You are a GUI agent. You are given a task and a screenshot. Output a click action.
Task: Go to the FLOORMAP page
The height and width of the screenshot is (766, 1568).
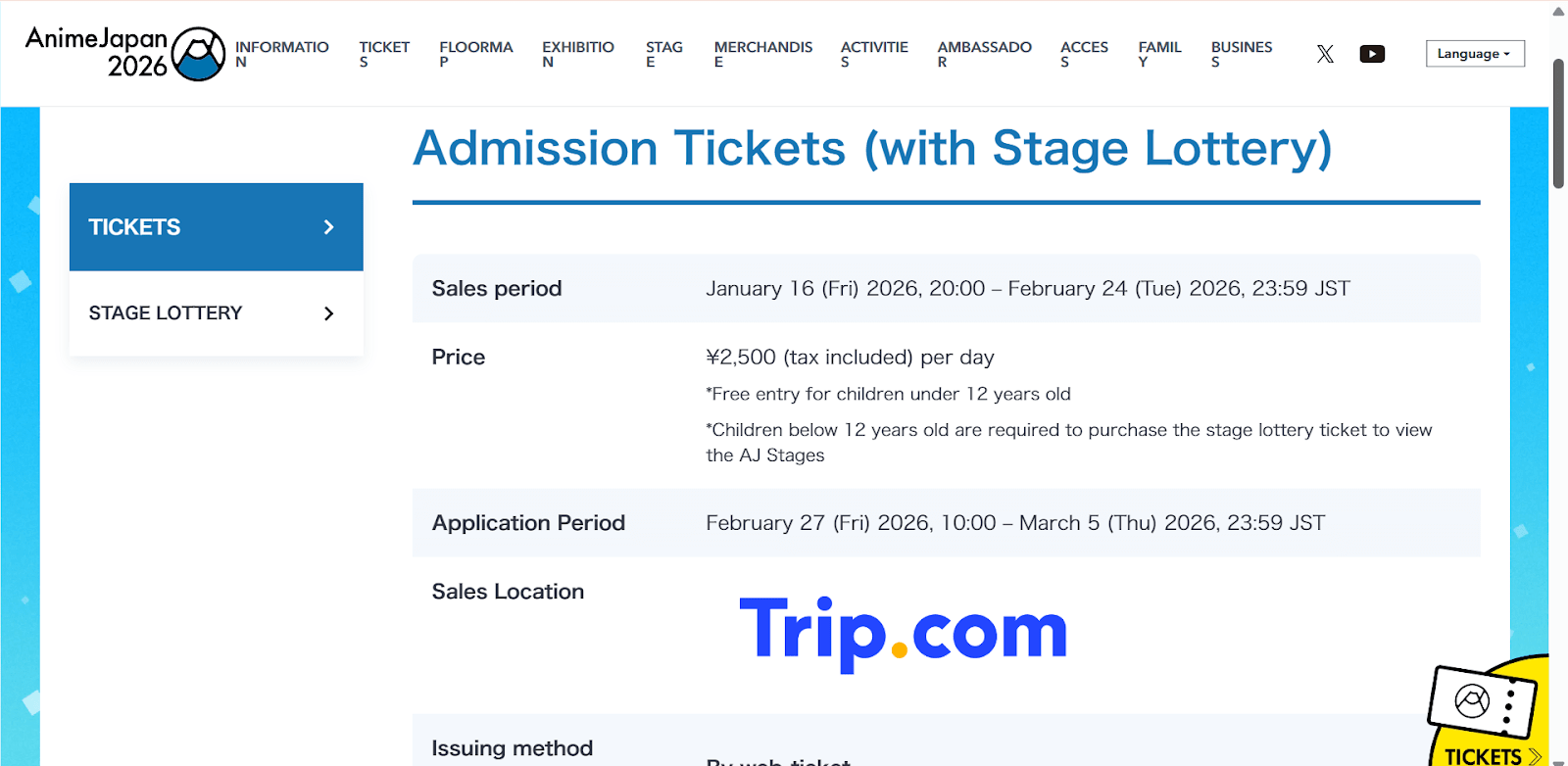coord(475,54)
